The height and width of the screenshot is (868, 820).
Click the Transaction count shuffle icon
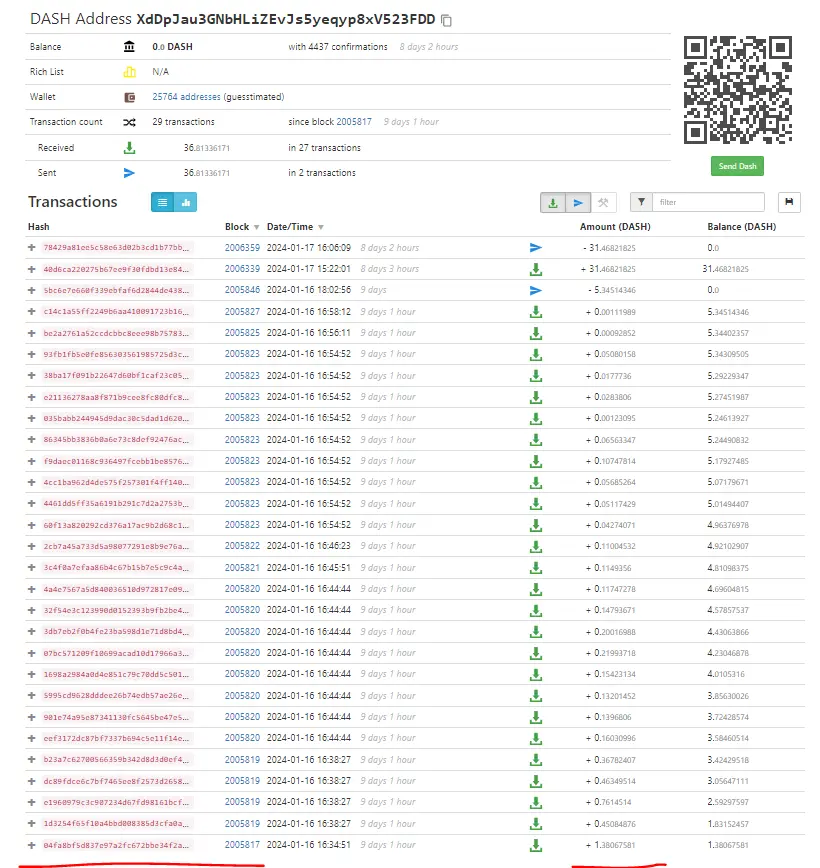click(129, 122)
